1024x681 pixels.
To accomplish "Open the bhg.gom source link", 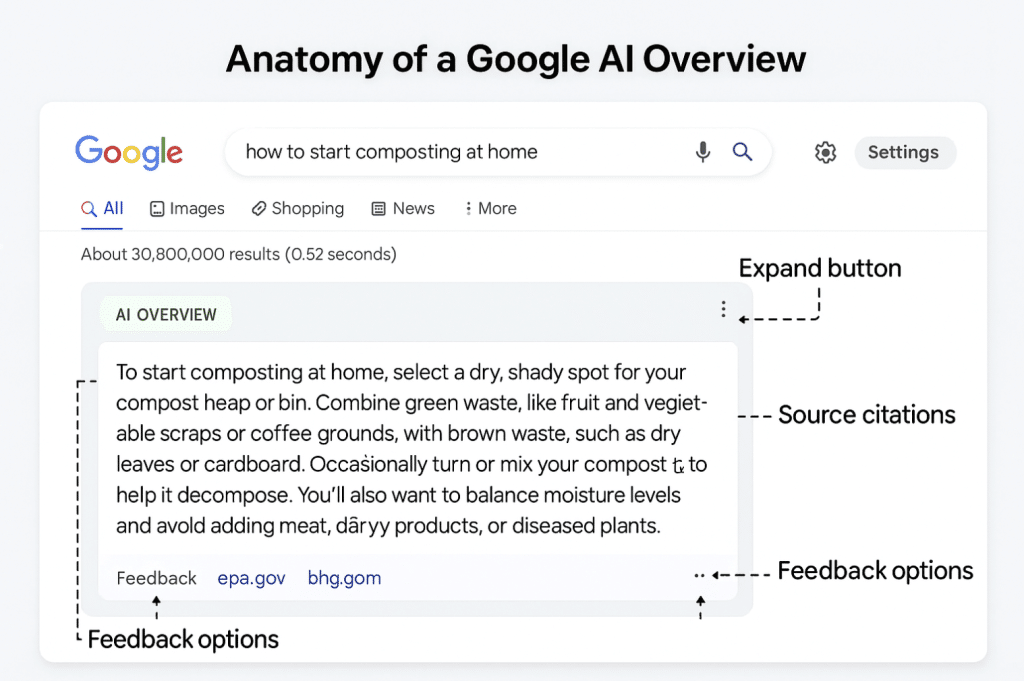I will (344, 578).
